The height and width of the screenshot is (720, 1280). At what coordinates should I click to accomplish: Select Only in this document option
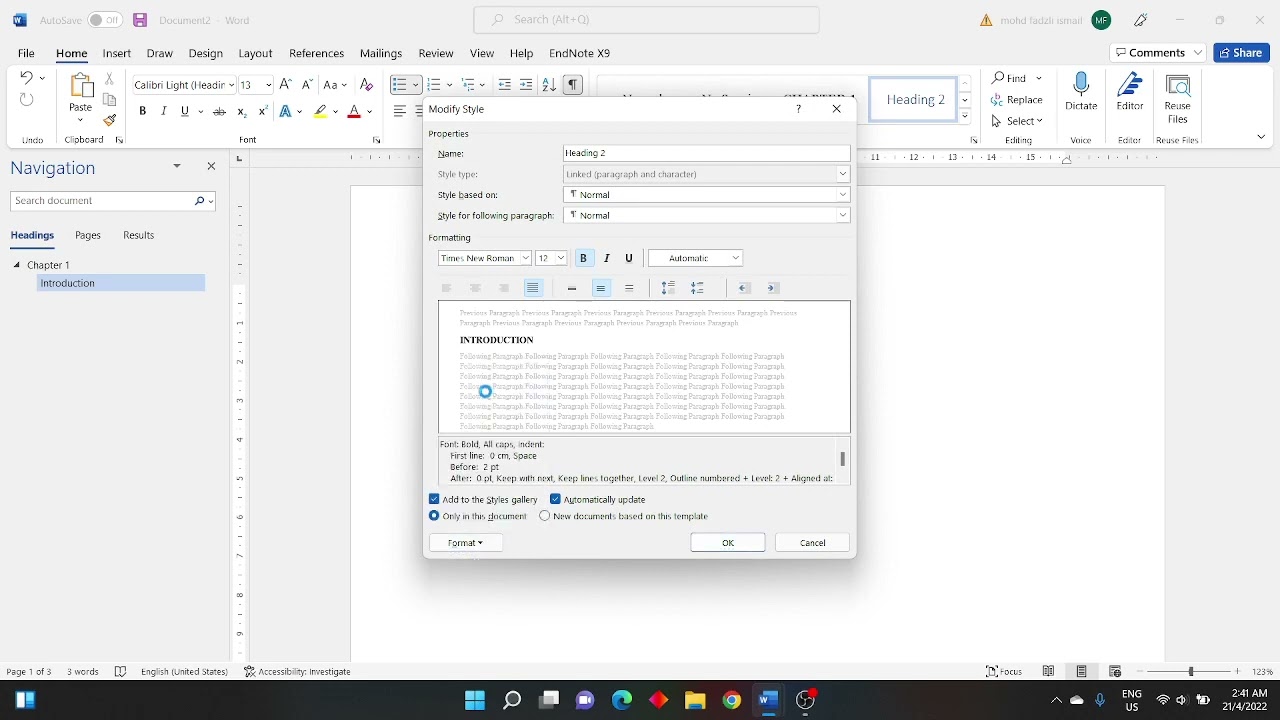click(434, 516)
